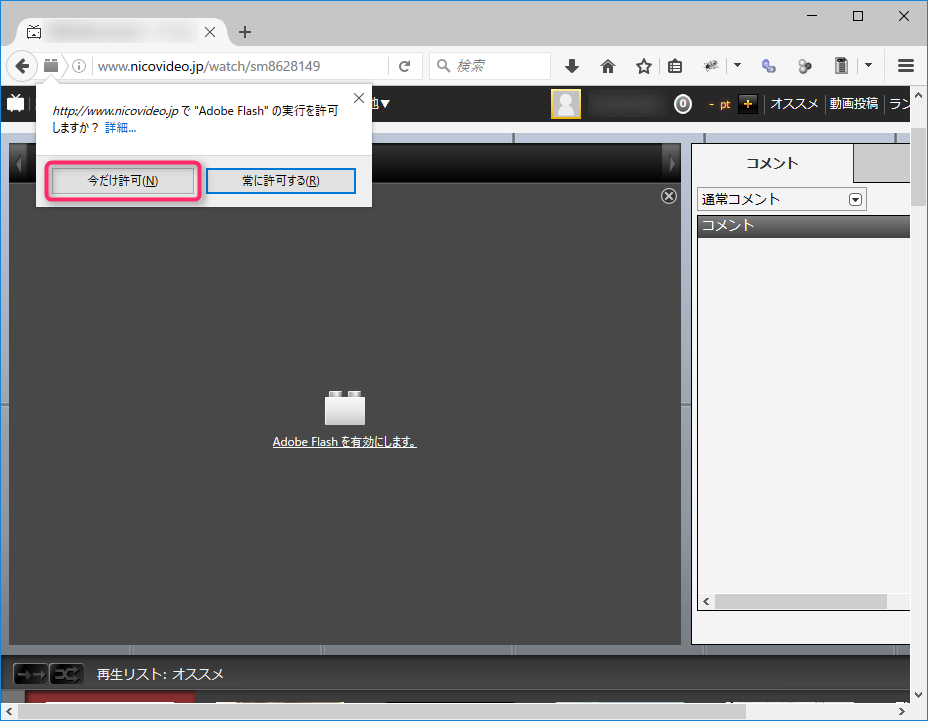
Task: Toggle the shuffle playback button
Action: tap(66, 674)
